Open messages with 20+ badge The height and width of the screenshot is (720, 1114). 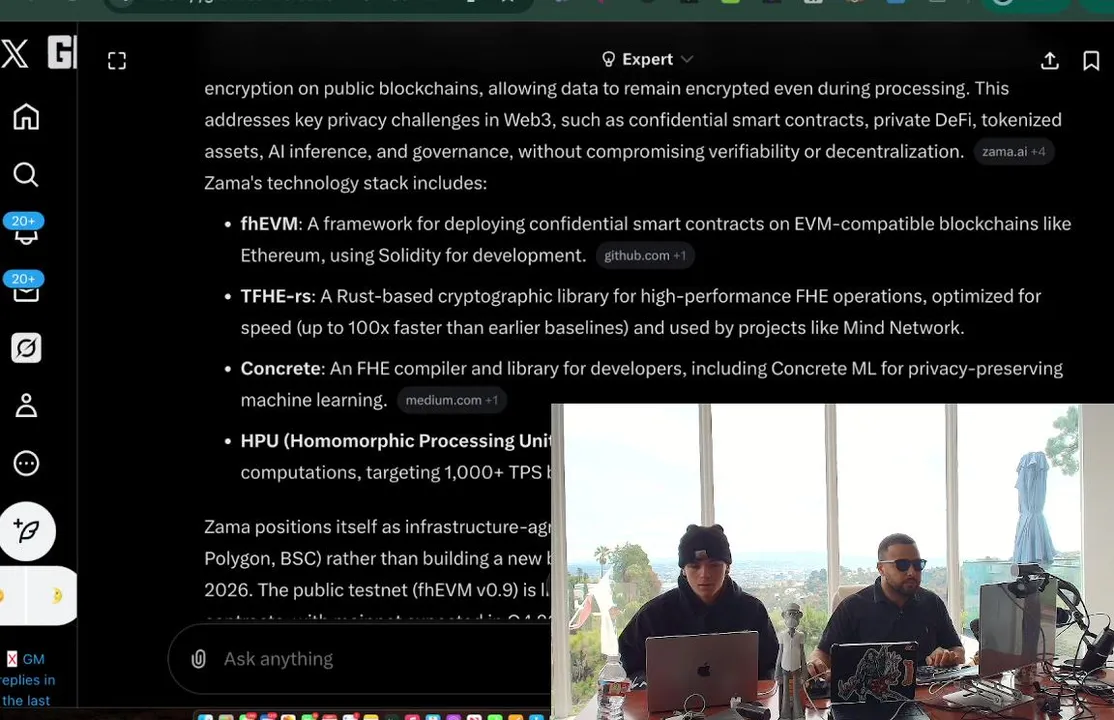click(x=24, y=286)
